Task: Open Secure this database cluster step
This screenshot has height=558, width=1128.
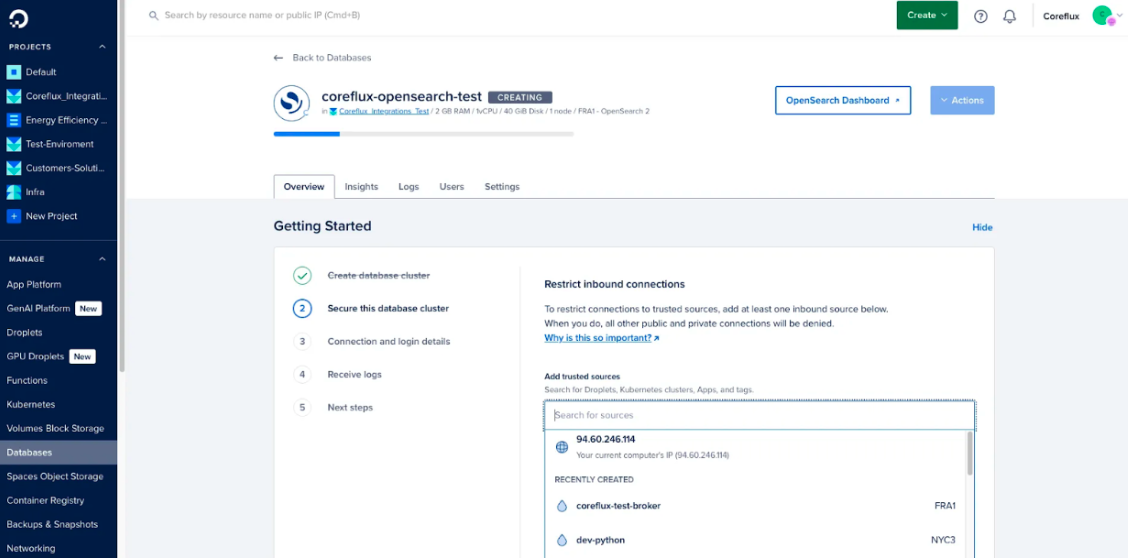Action: click(x=388, y=308)
